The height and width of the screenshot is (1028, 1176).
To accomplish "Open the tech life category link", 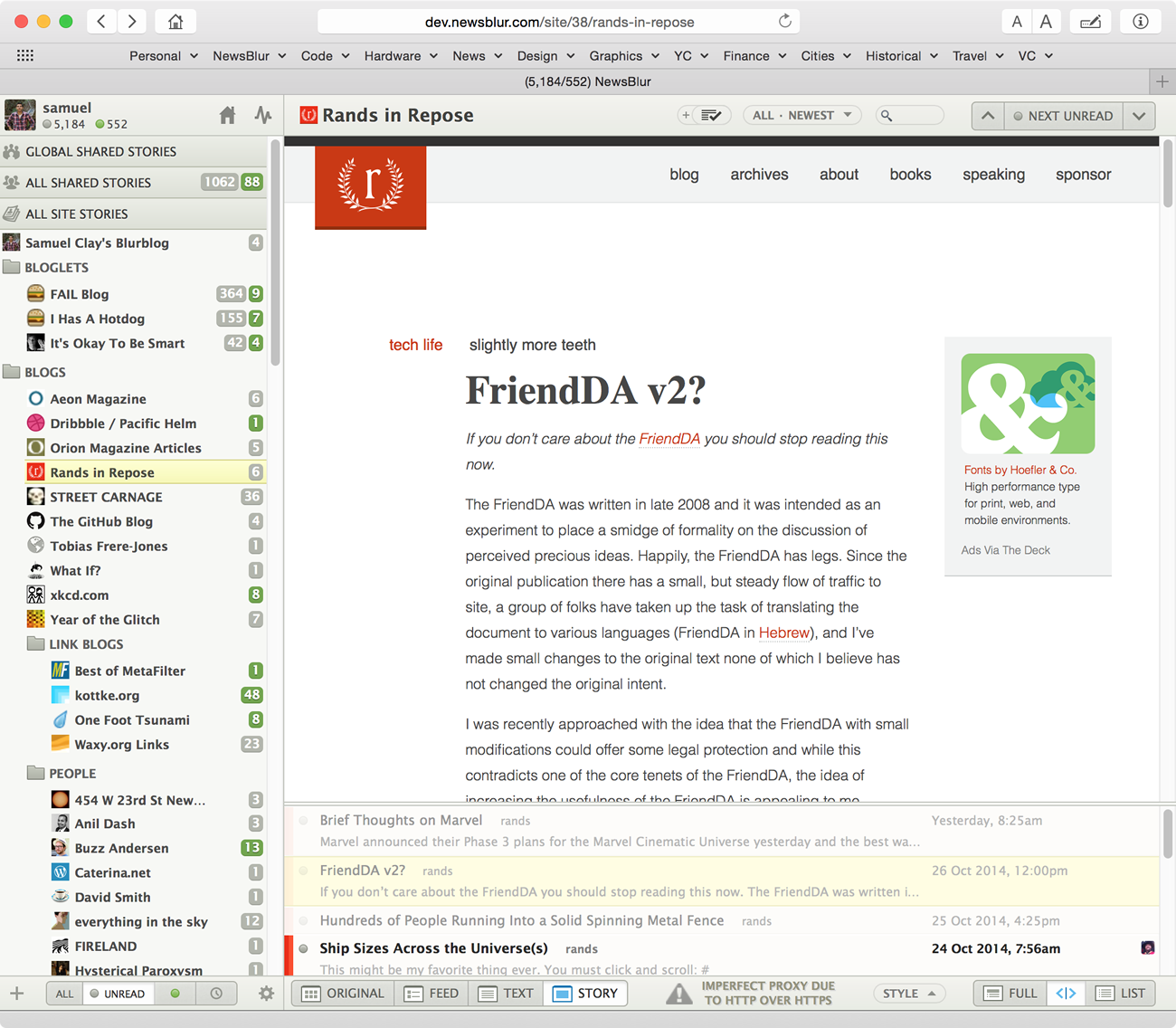I will [416, 345].
